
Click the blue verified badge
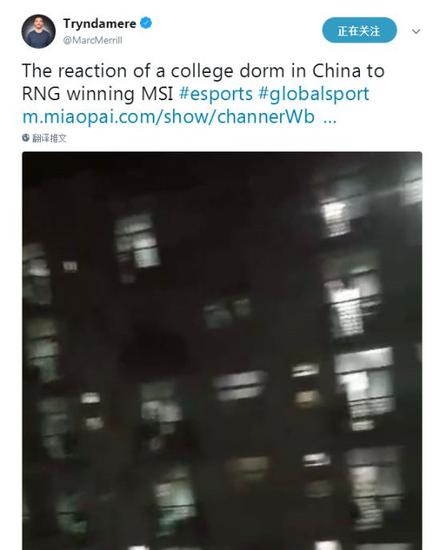point(146,23)
